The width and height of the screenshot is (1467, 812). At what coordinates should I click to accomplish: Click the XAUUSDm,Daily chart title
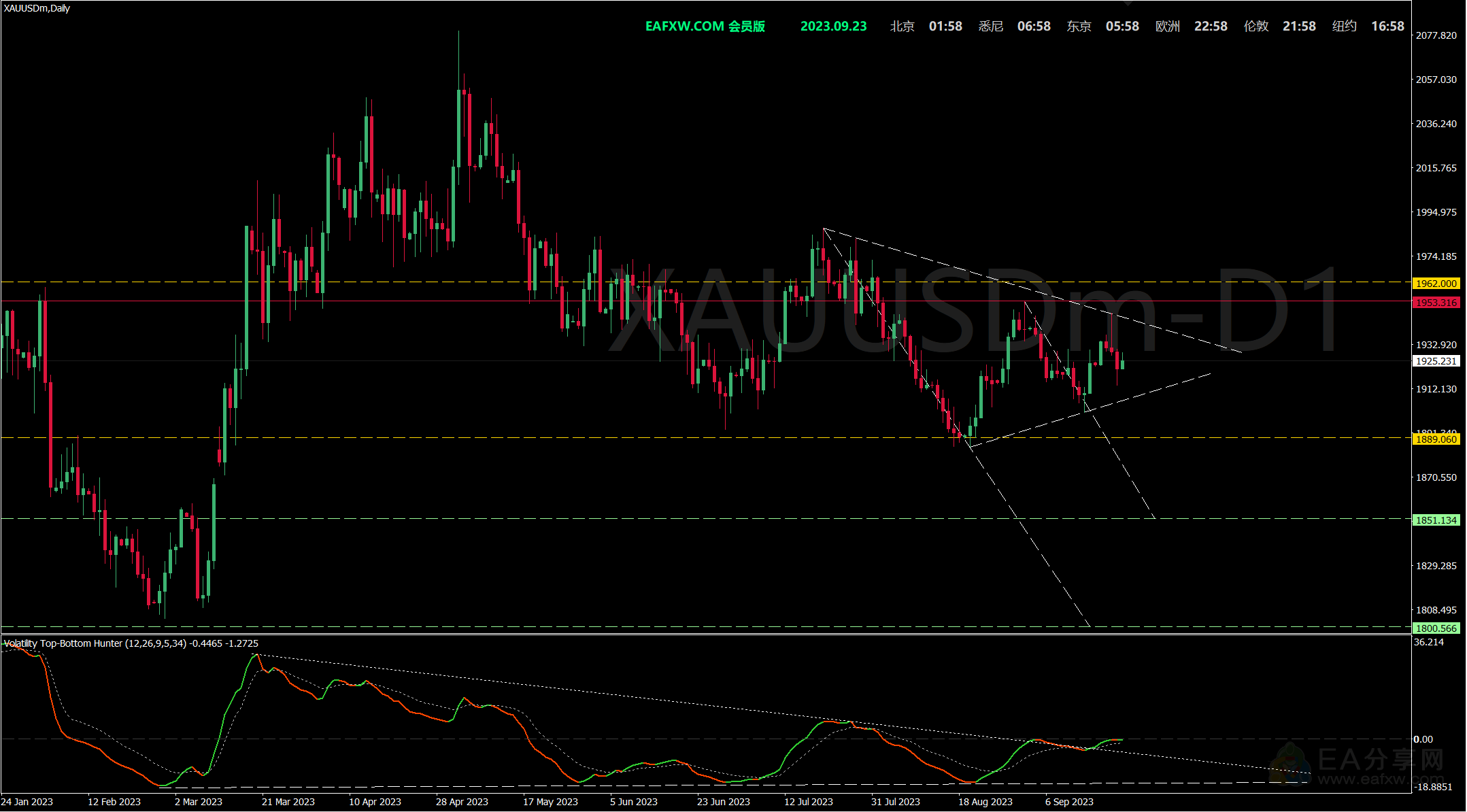tap(37, 8)
